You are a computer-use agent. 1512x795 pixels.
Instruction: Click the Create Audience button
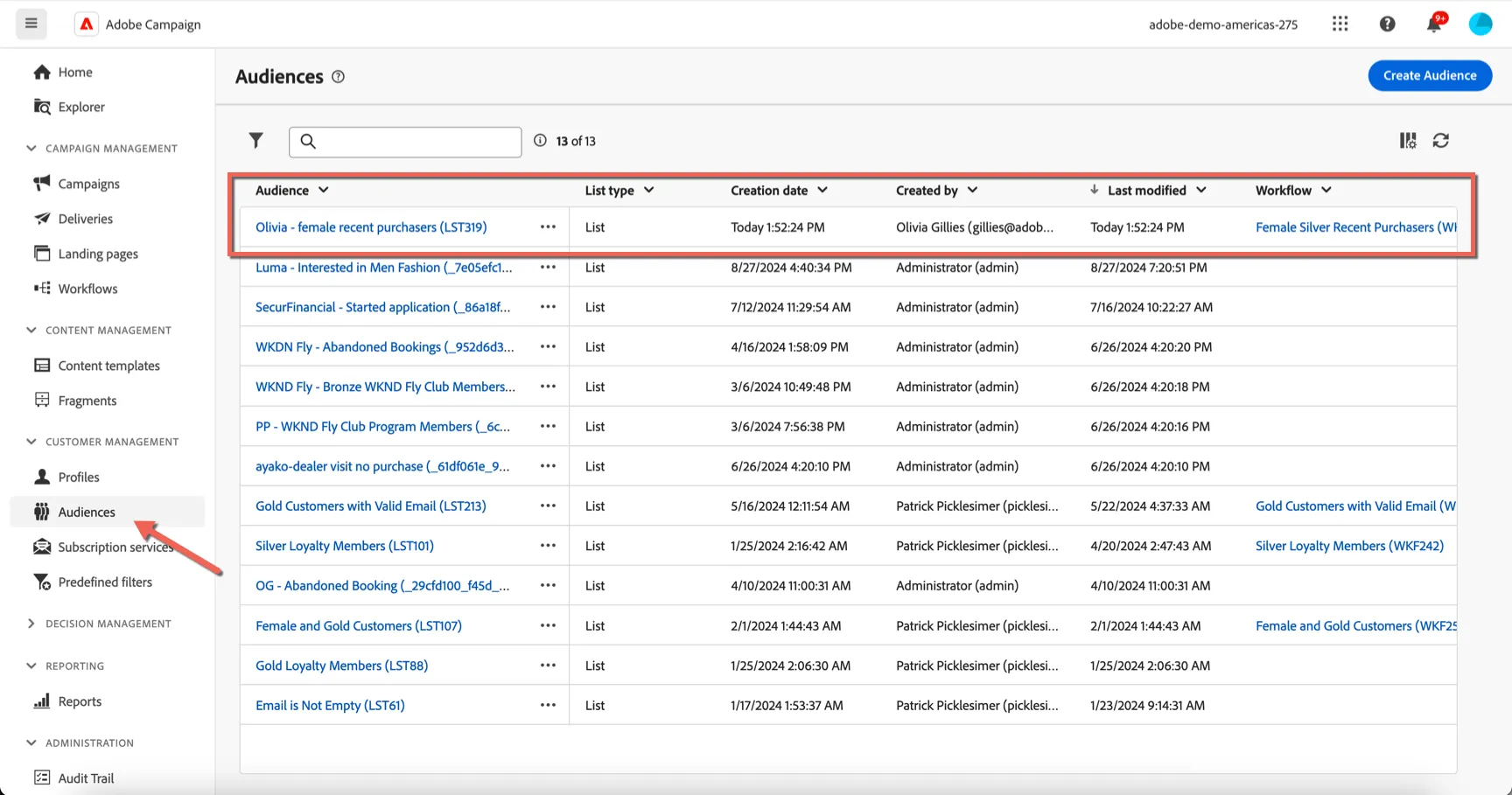1430,75
